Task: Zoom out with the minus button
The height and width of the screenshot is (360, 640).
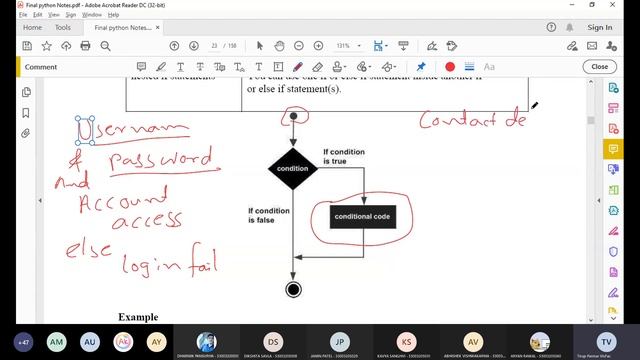Action: point(299,46)
